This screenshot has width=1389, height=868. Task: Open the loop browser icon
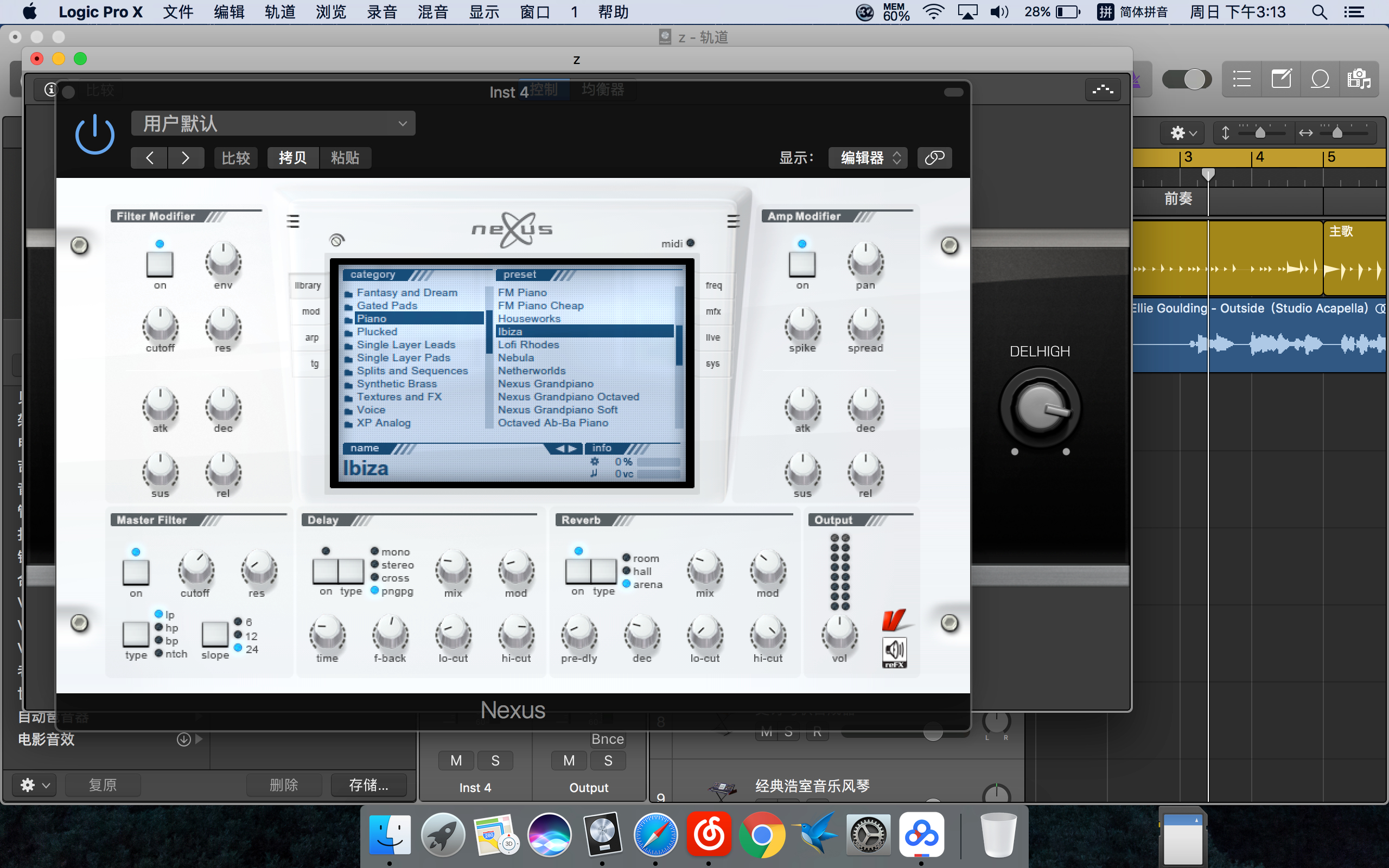(1320, 79)
